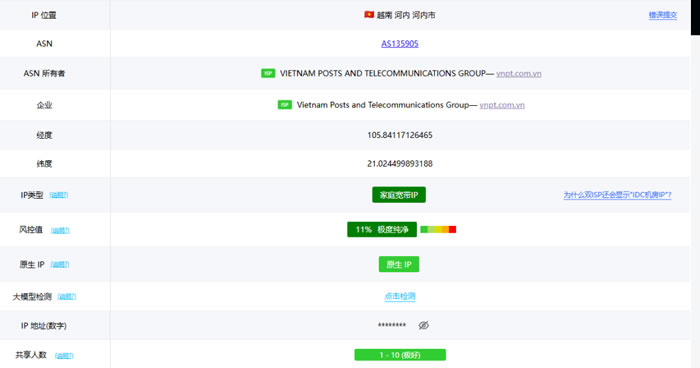Open vnpt.com.vn link in ASN owner row
This screenshot has height=368, width=700.
pos(519,74)
